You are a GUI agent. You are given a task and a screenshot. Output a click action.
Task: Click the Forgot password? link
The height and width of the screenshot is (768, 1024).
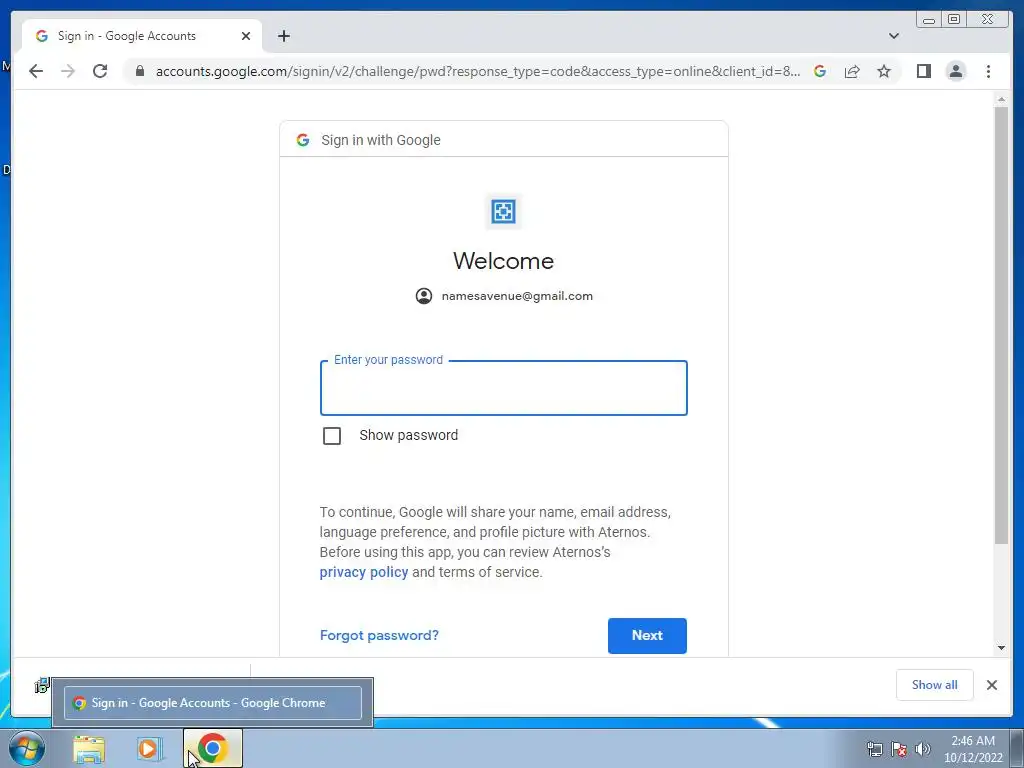(x=379, y=635)
